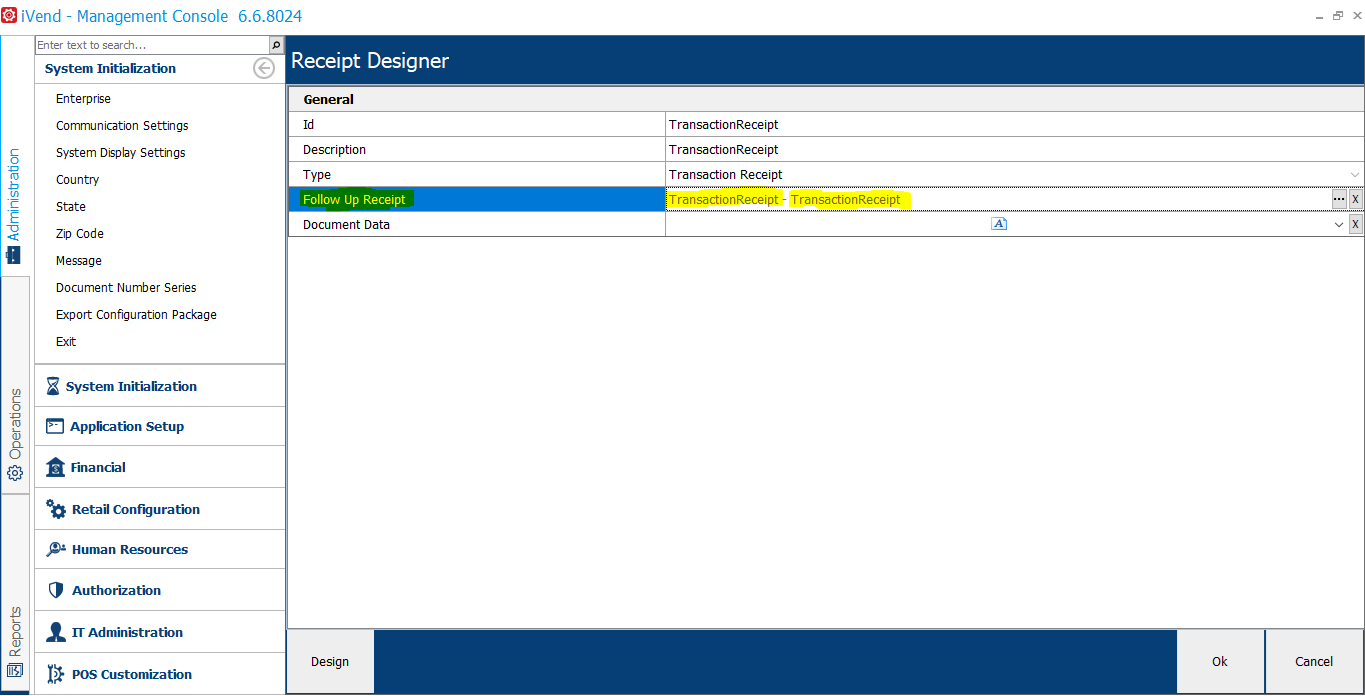
Task: Expand the Human Resources section
Action: 160,549
